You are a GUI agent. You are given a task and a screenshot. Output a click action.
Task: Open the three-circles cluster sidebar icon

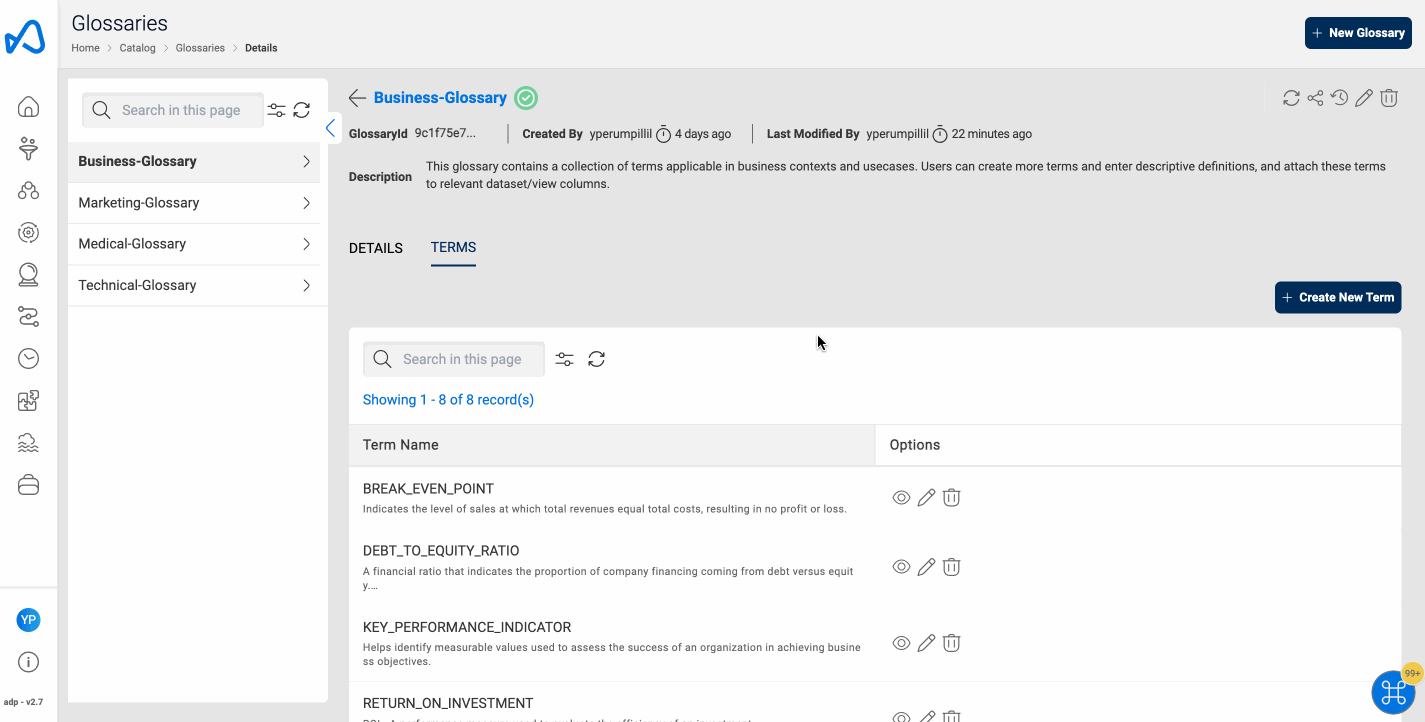(x=29, y=191)
